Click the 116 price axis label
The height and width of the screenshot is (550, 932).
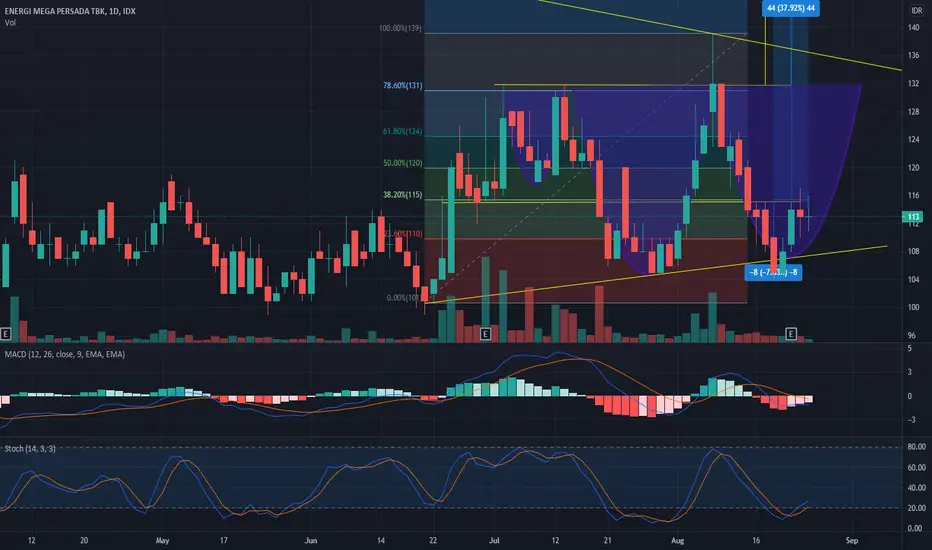(914, 196)
